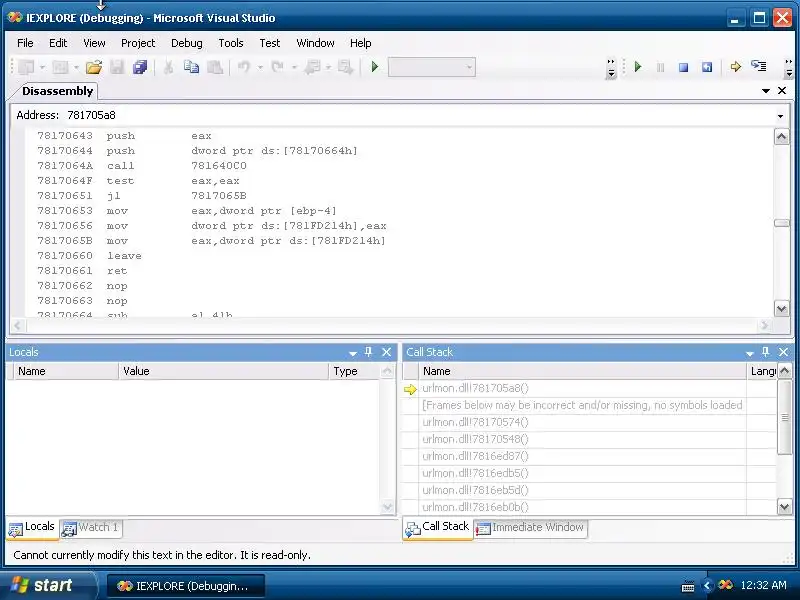Click the Locals Type column header
This screenshot has height=600, width=800.
click(354, 371)
